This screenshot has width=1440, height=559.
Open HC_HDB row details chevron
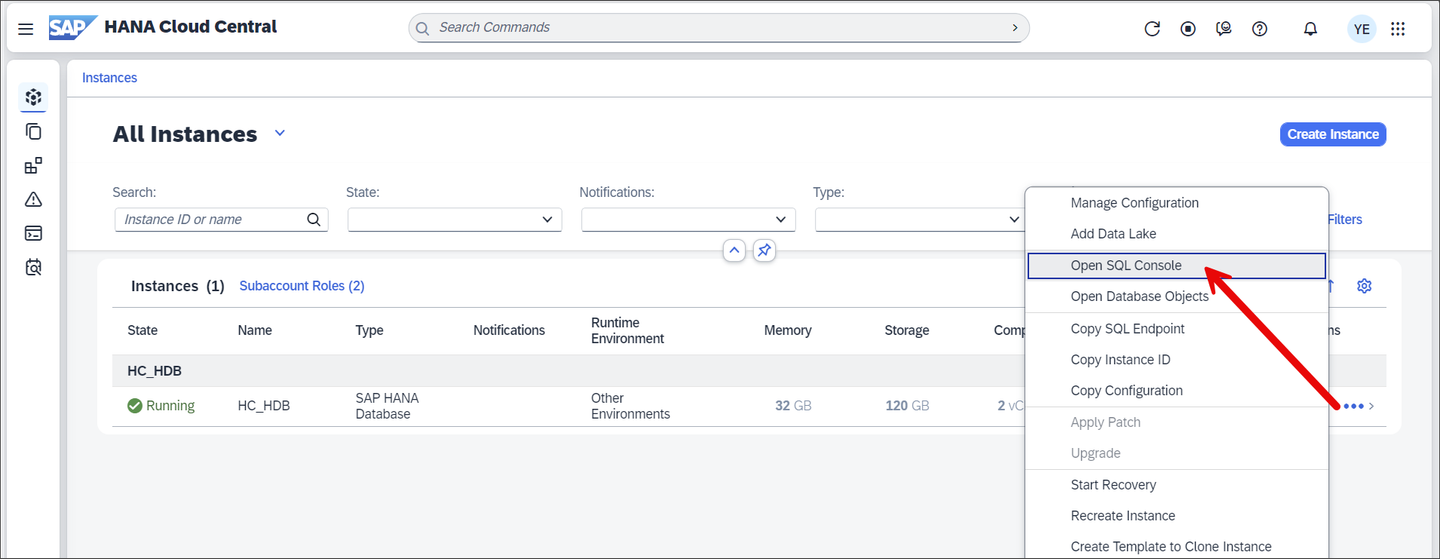coord(1372,406)
